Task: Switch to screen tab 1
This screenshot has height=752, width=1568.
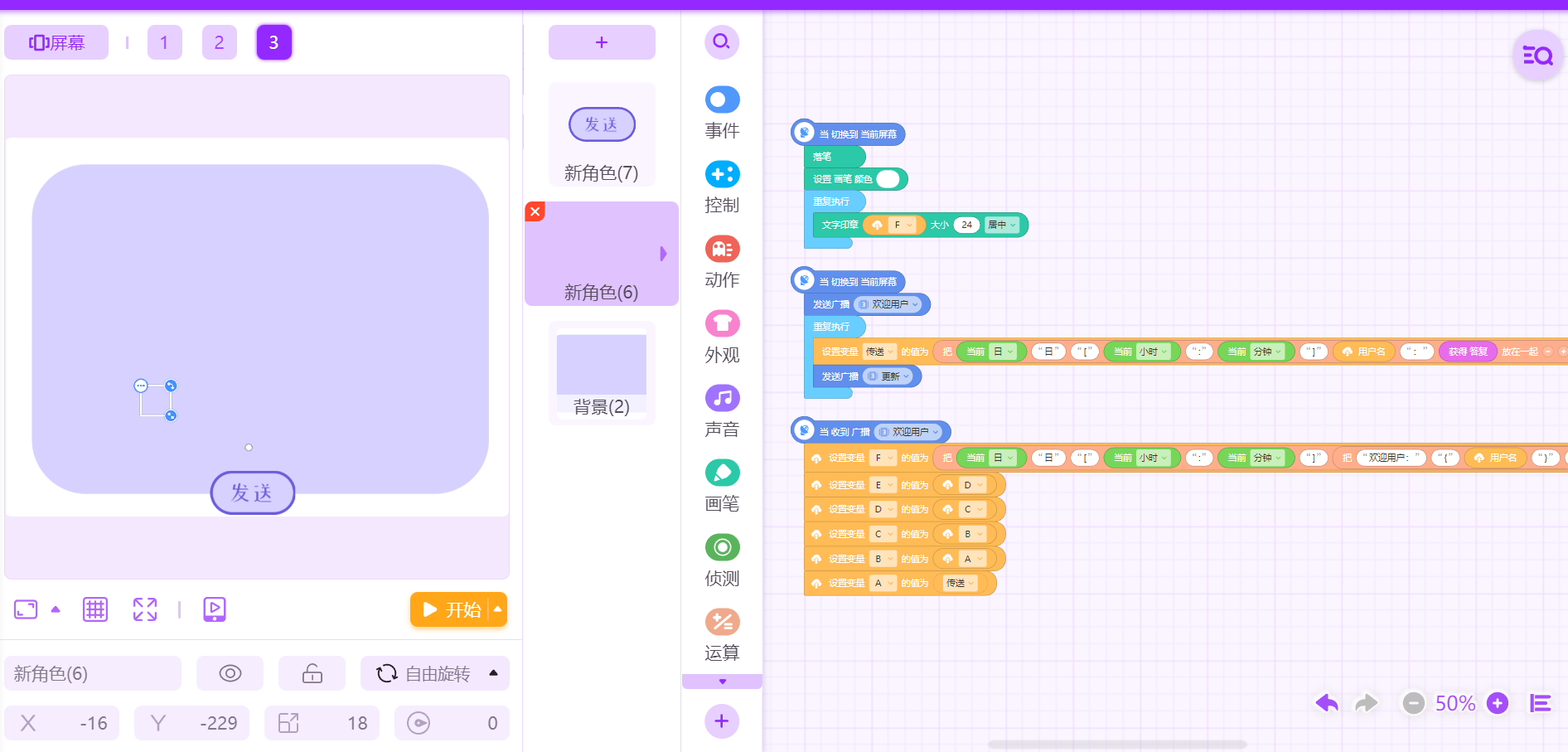Action: [x=165, y=42]
